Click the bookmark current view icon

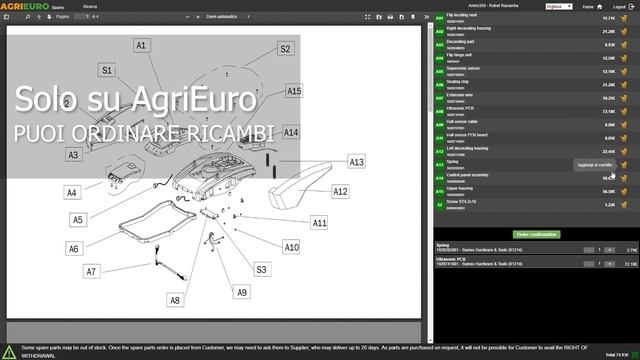[413, 17]
